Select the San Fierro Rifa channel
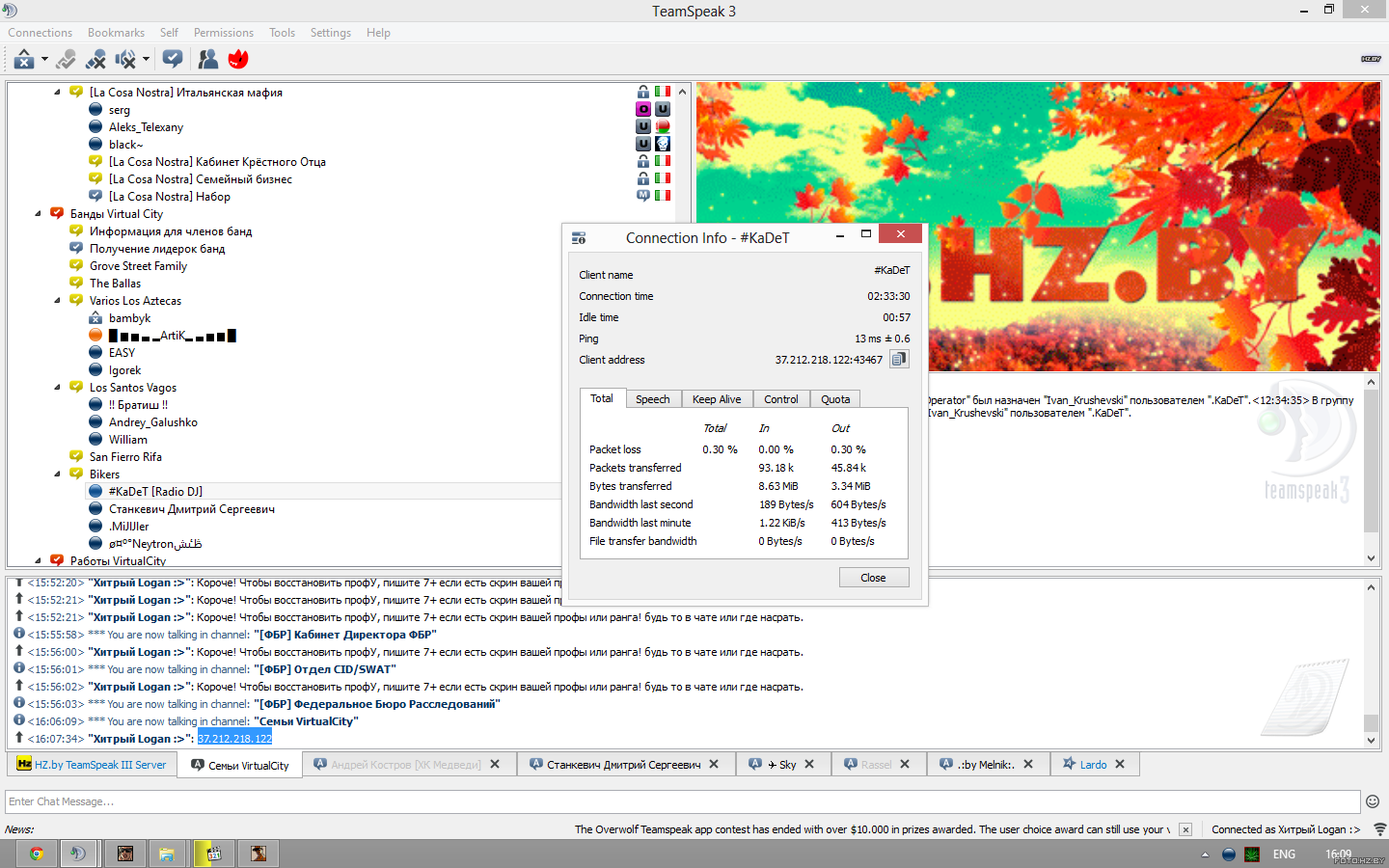 click(125, 457)
